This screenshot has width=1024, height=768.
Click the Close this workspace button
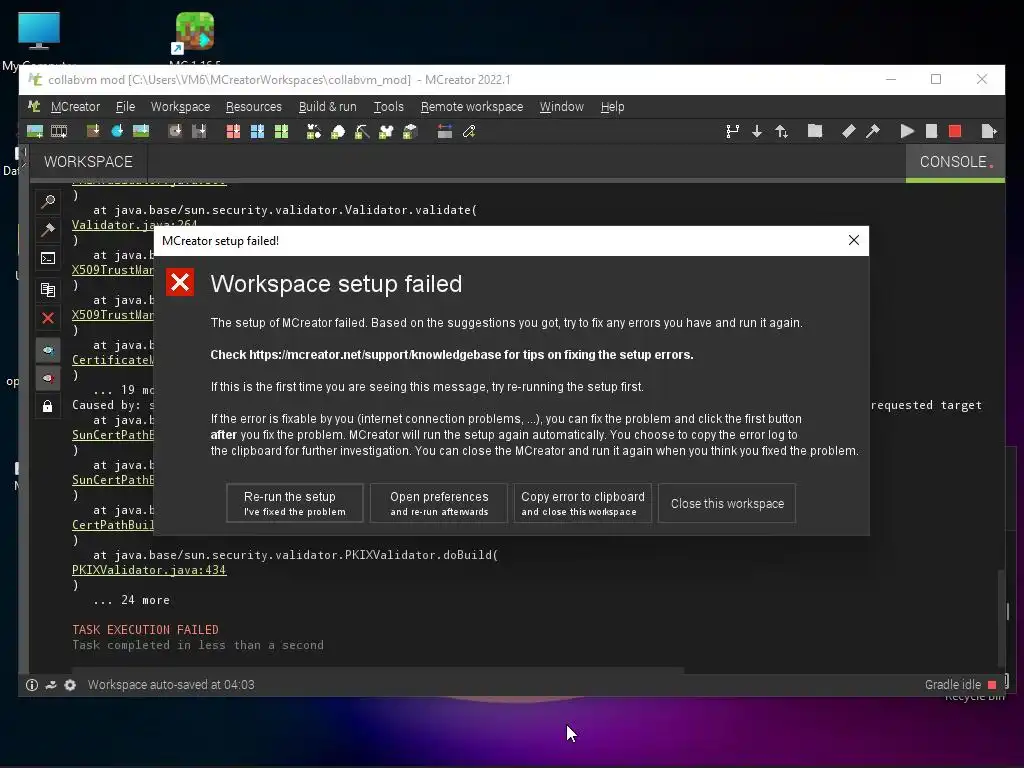click(727, 503)
